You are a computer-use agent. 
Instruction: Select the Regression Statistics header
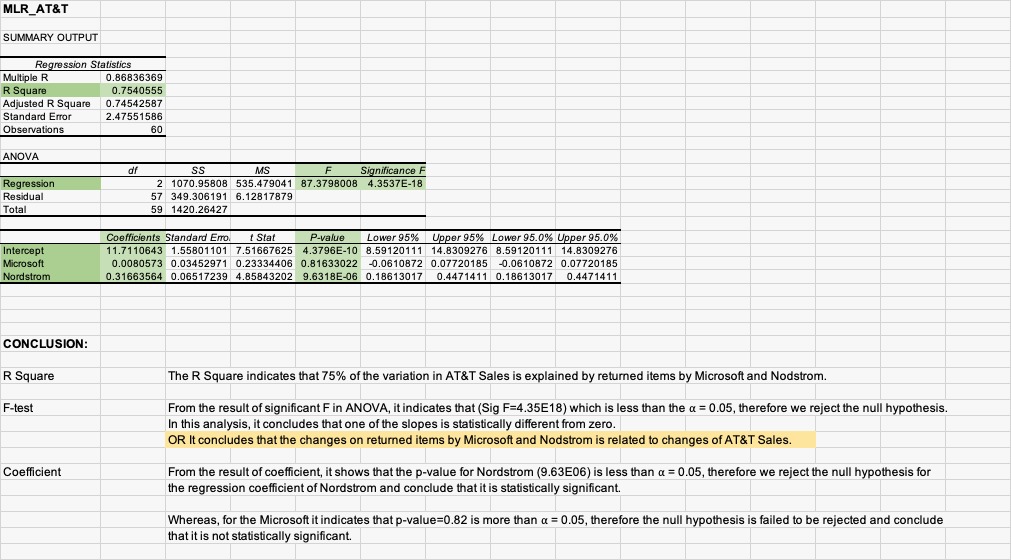pyautogui.click(x=83, y=64)
